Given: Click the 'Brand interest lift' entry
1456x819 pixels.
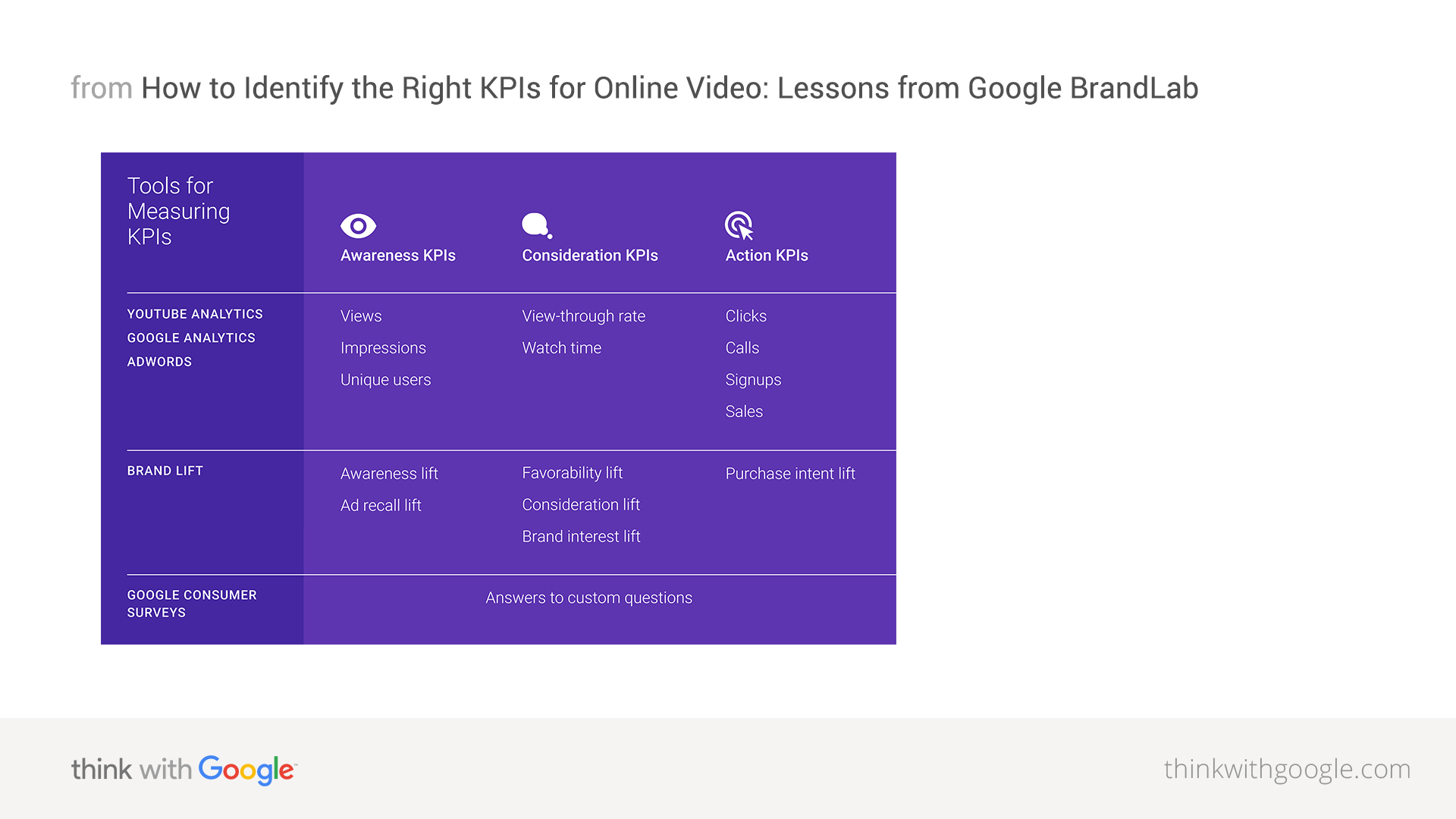Looking at the screenshot, I should (582, 537).
